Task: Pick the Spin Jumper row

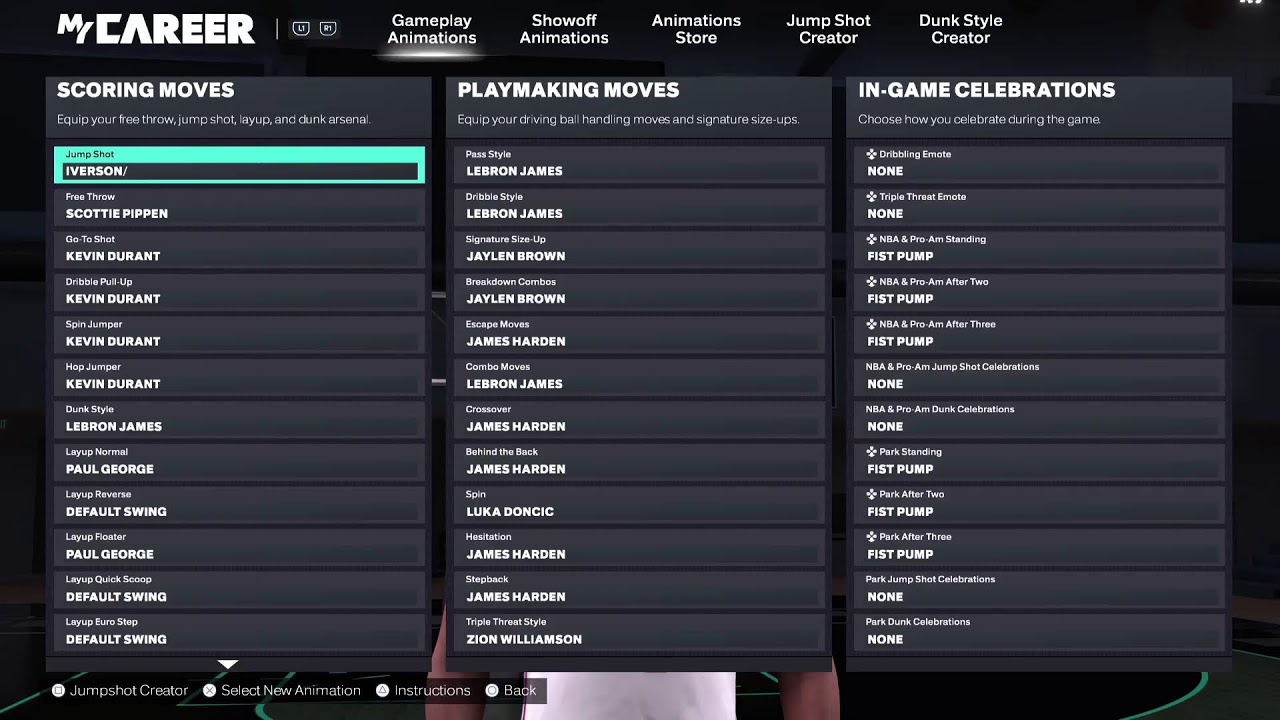Action: pyautogui.click(x=239, y=334)
